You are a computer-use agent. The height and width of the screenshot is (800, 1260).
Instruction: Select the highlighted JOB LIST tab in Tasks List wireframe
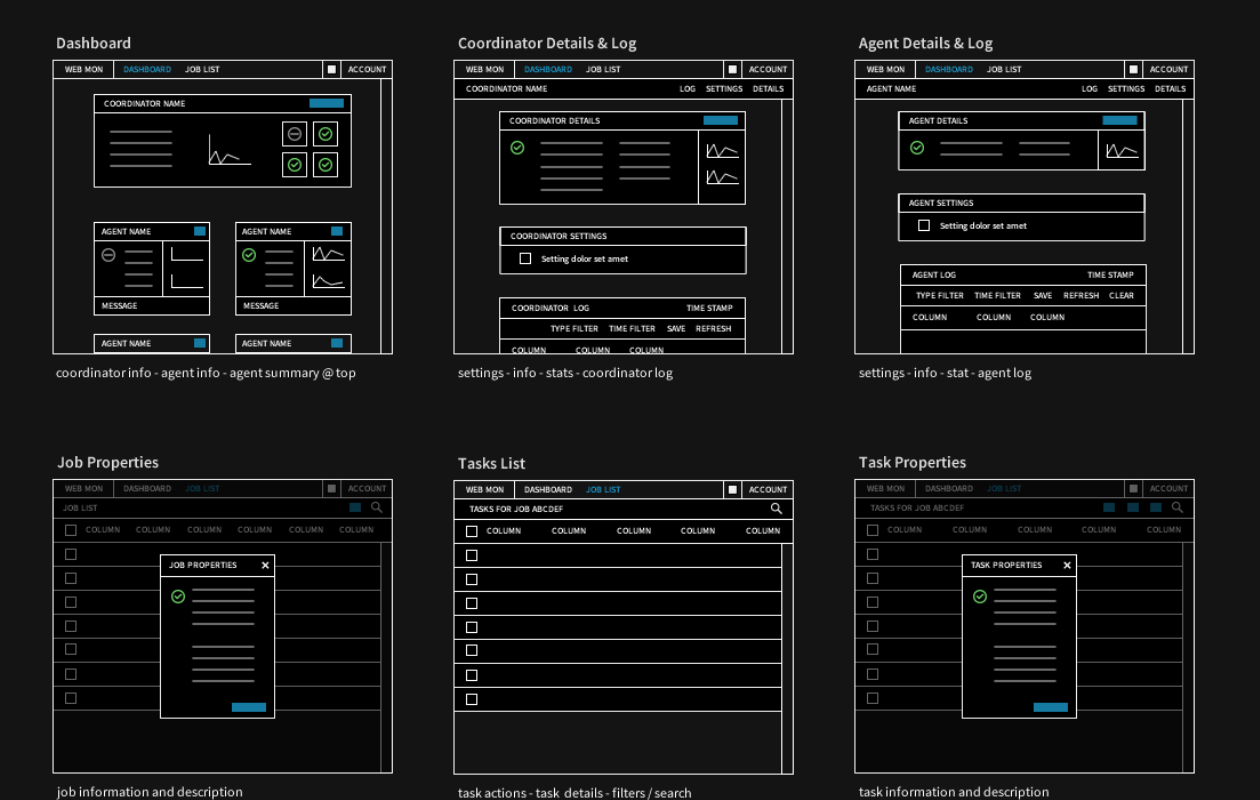603,490
